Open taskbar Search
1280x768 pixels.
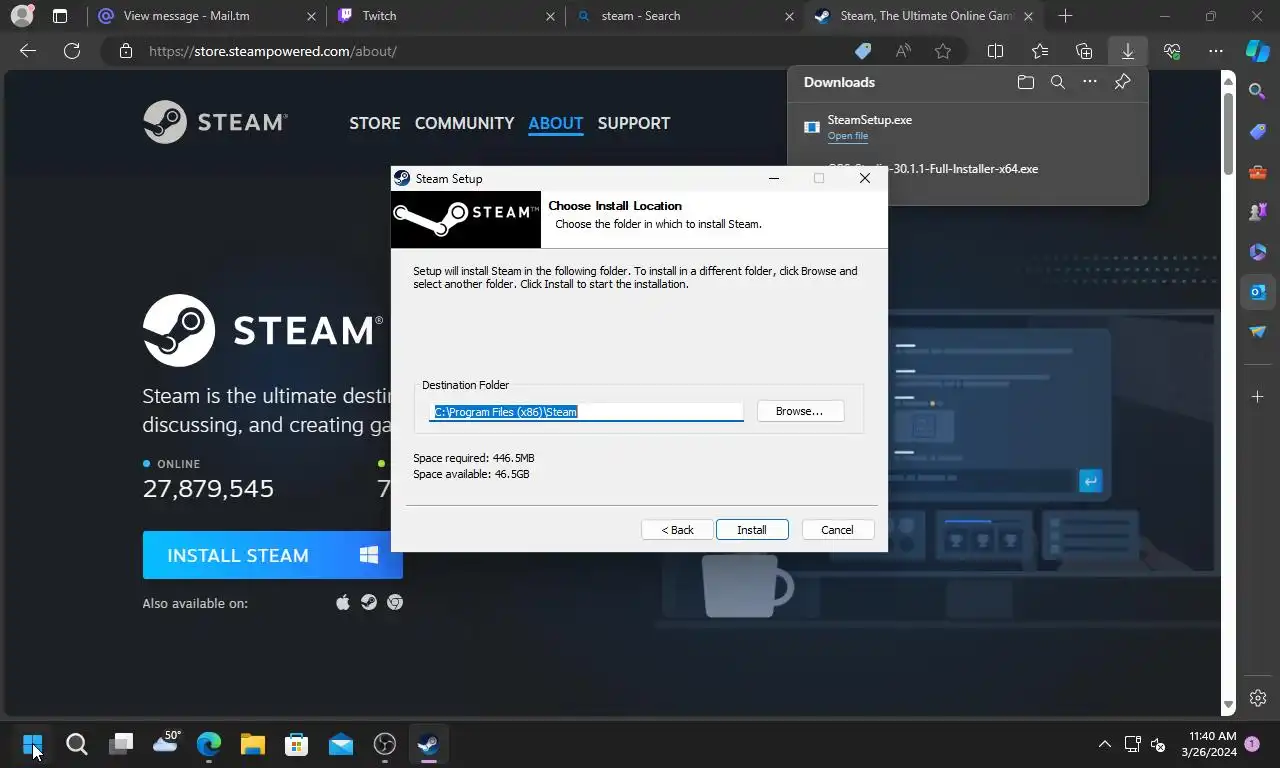point(77,744)
